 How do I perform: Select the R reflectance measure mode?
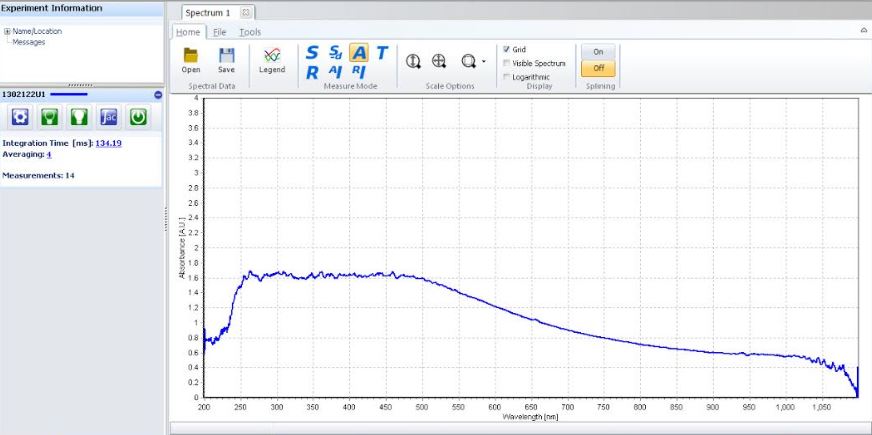pyautogui.click(x=312, y=72)
